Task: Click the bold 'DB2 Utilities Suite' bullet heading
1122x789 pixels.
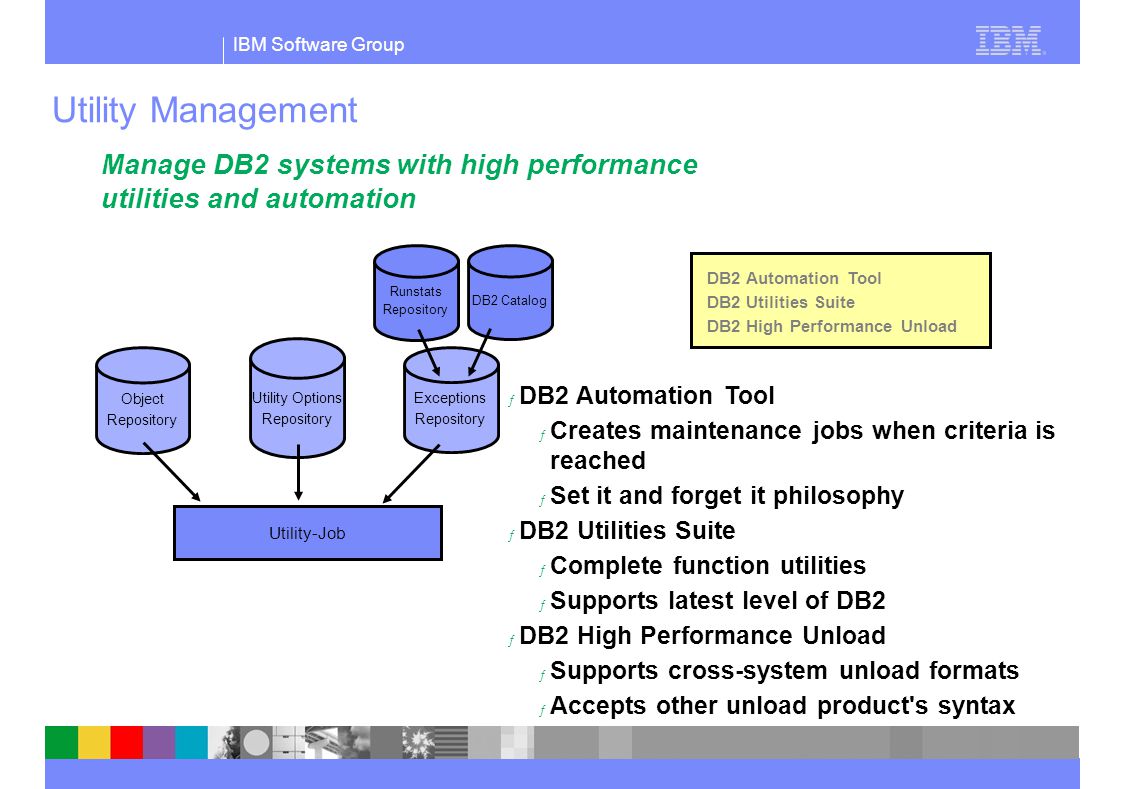Action: 628,530
